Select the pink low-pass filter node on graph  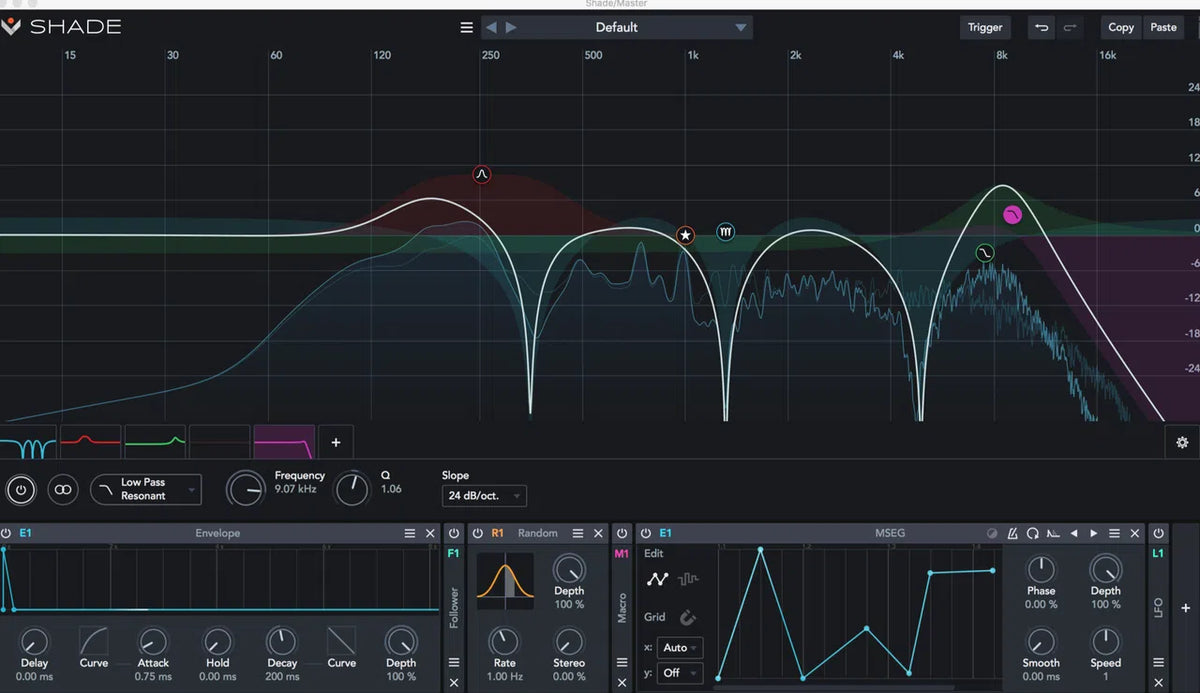(x=1013, y=214)
